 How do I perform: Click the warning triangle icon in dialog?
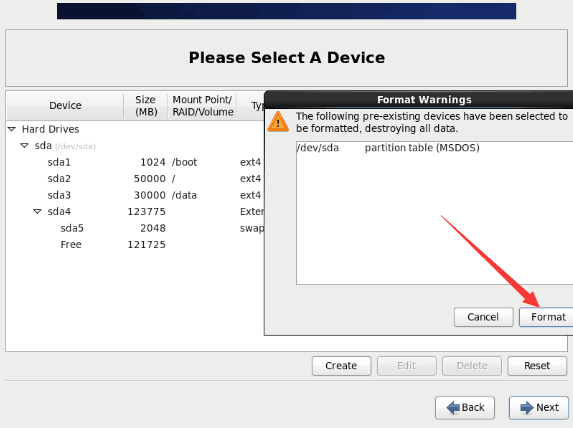[278, 121]
